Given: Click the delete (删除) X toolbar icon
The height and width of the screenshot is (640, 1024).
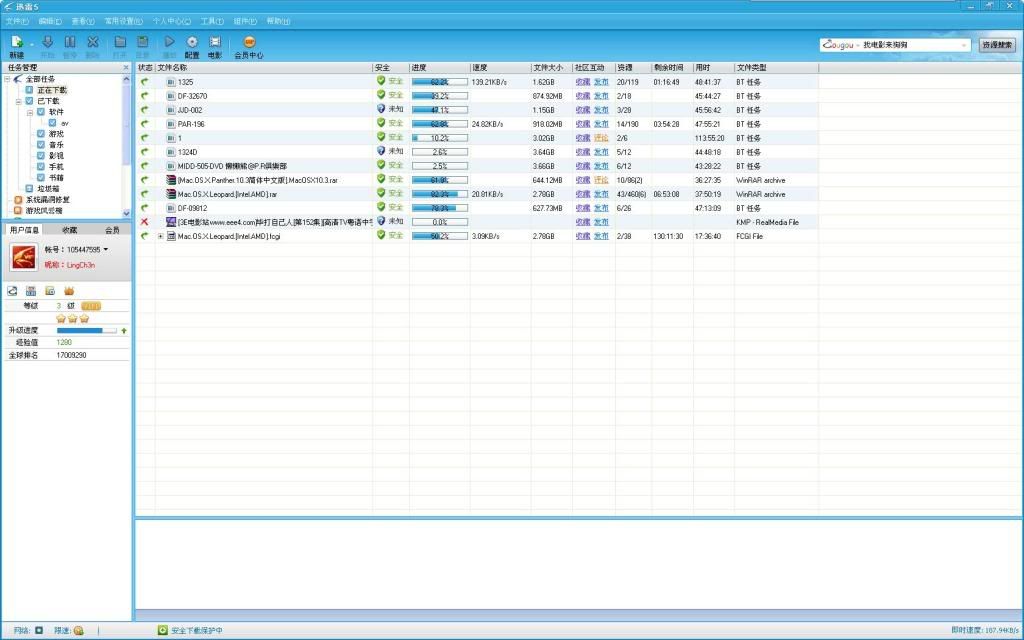Looking at the screenshot, I should click(x=93, y=42).
